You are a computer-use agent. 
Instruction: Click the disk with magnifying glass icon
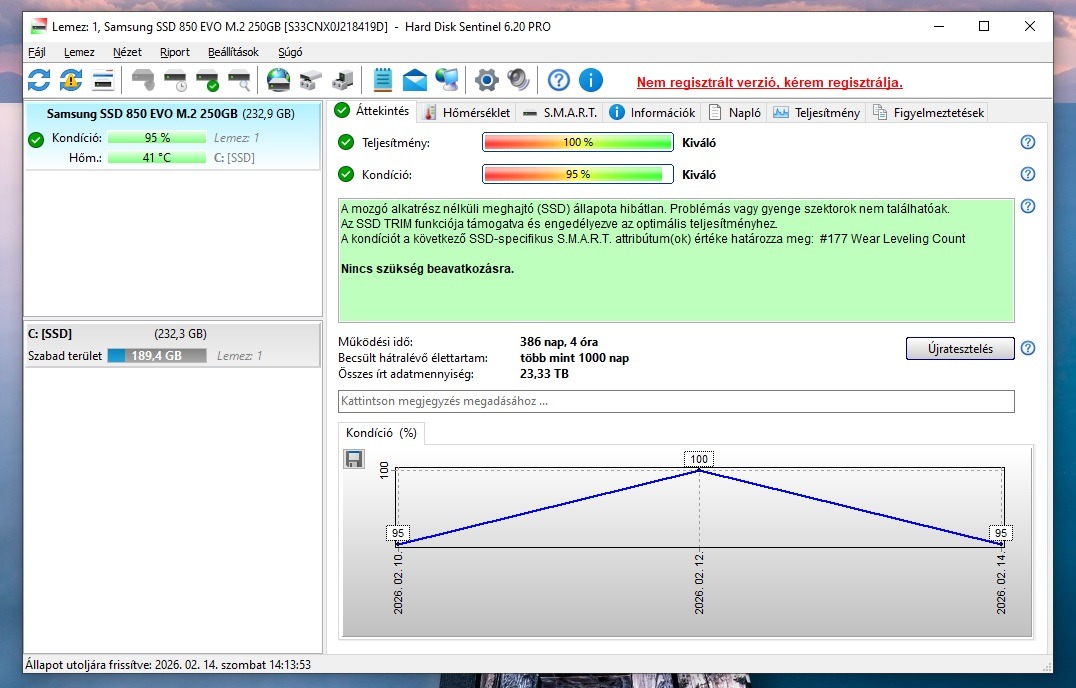coord(239,80)
